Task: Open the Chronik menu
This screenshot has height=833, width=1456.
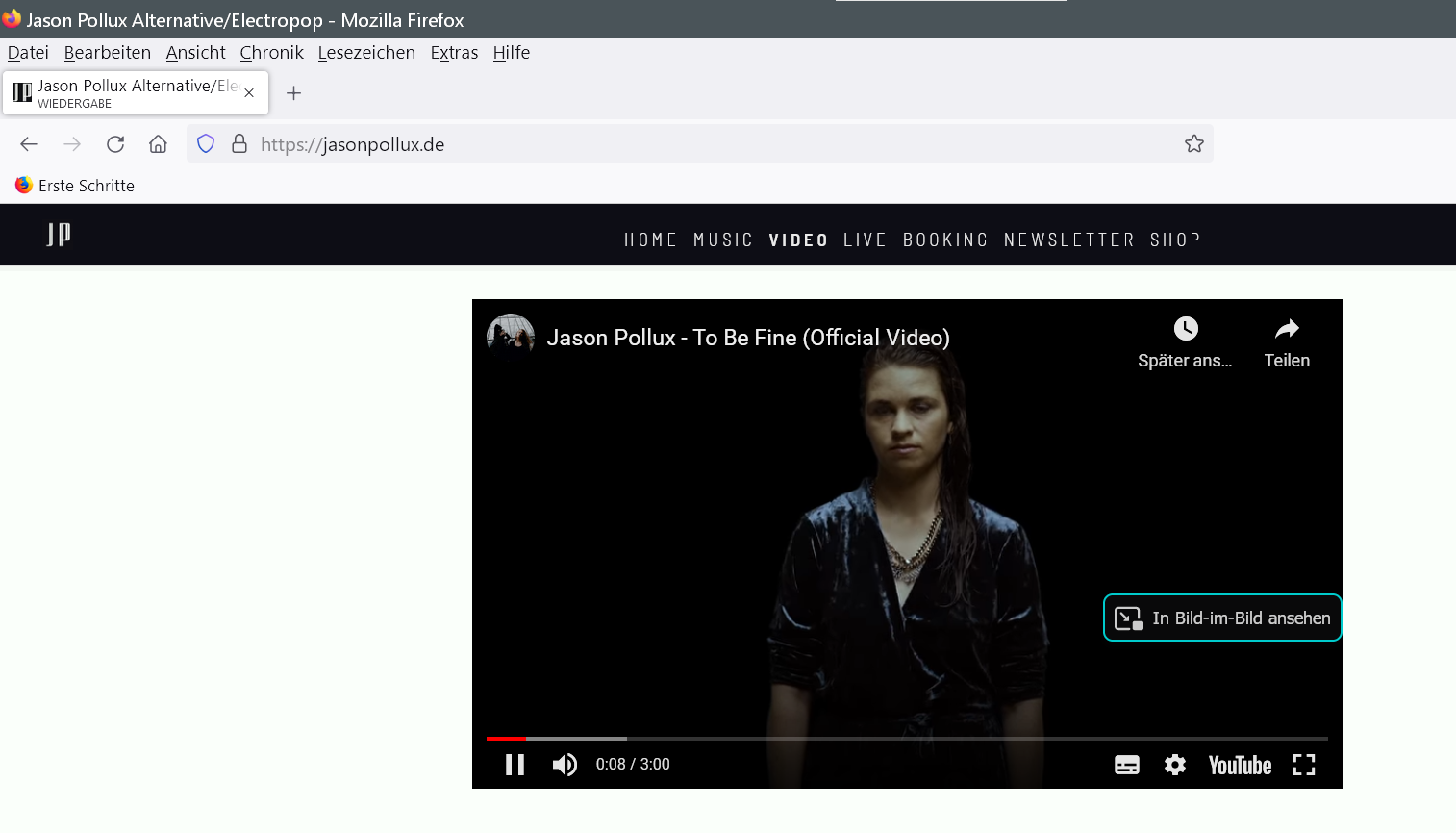Action: (x=271, y=53)
